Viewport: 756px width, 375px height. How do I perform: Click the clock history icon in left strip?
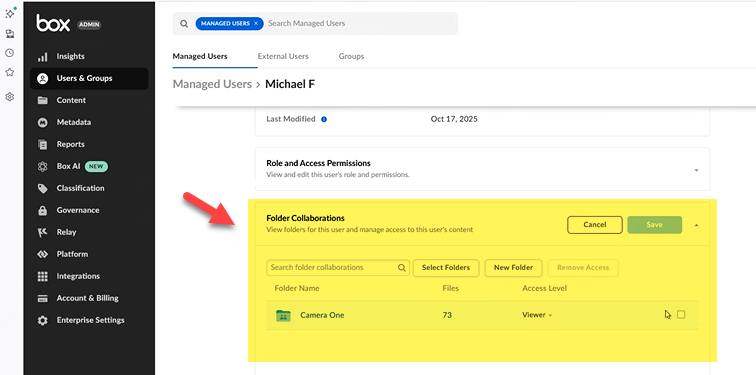(9, 53)
